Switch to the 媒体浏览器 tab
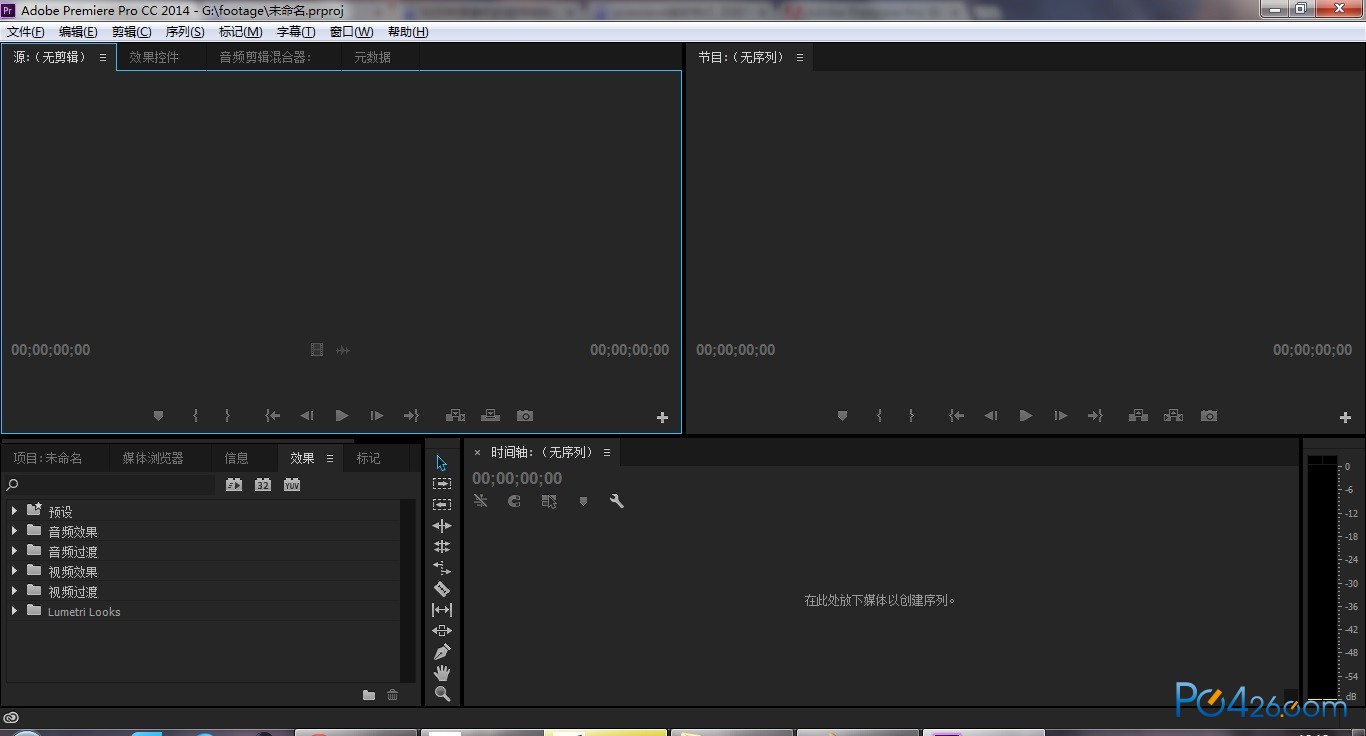The width and height of the screenshot is (1366, 736). coord(153,458)
